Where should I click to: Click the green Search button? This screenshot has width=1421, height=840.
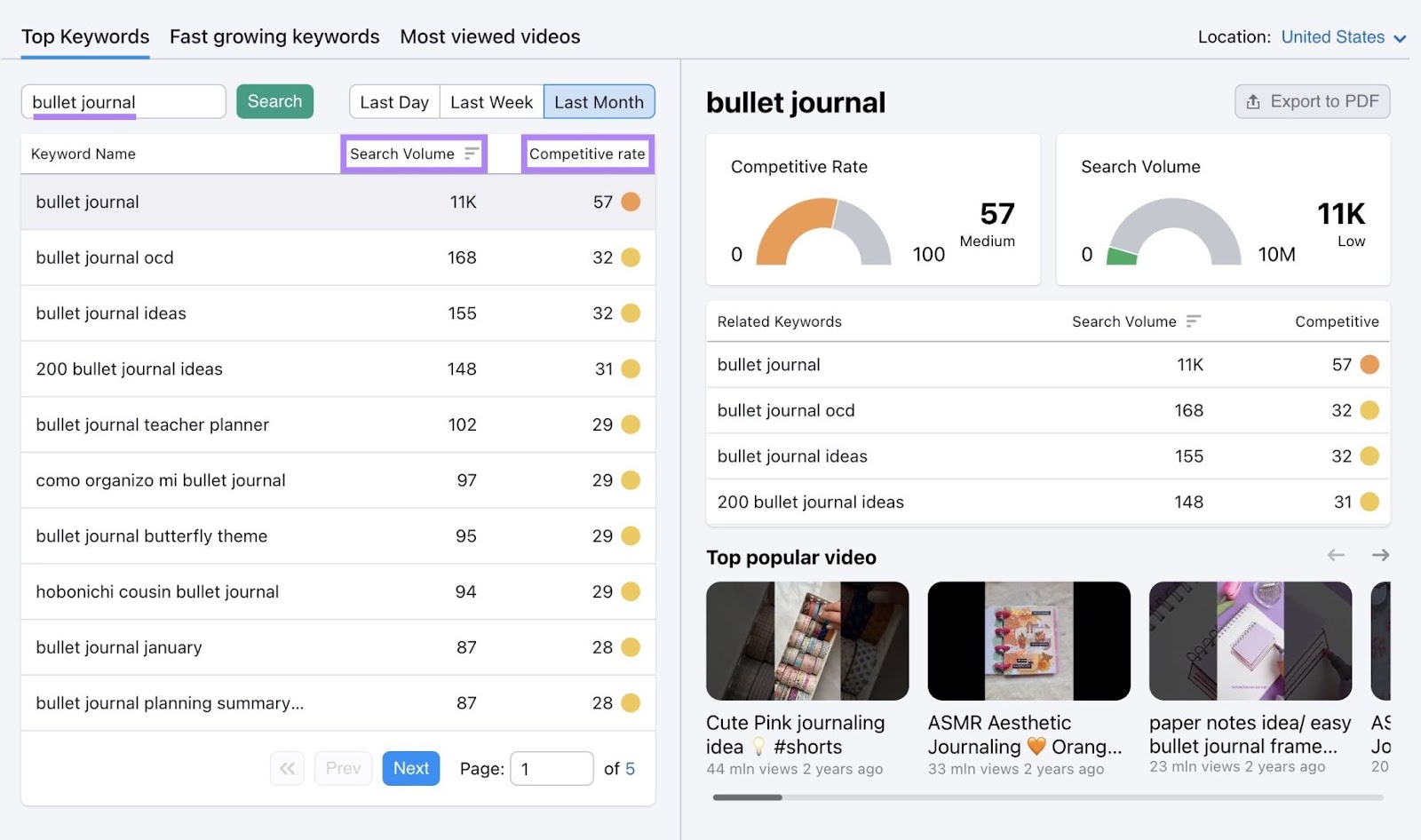pos(274,101)
